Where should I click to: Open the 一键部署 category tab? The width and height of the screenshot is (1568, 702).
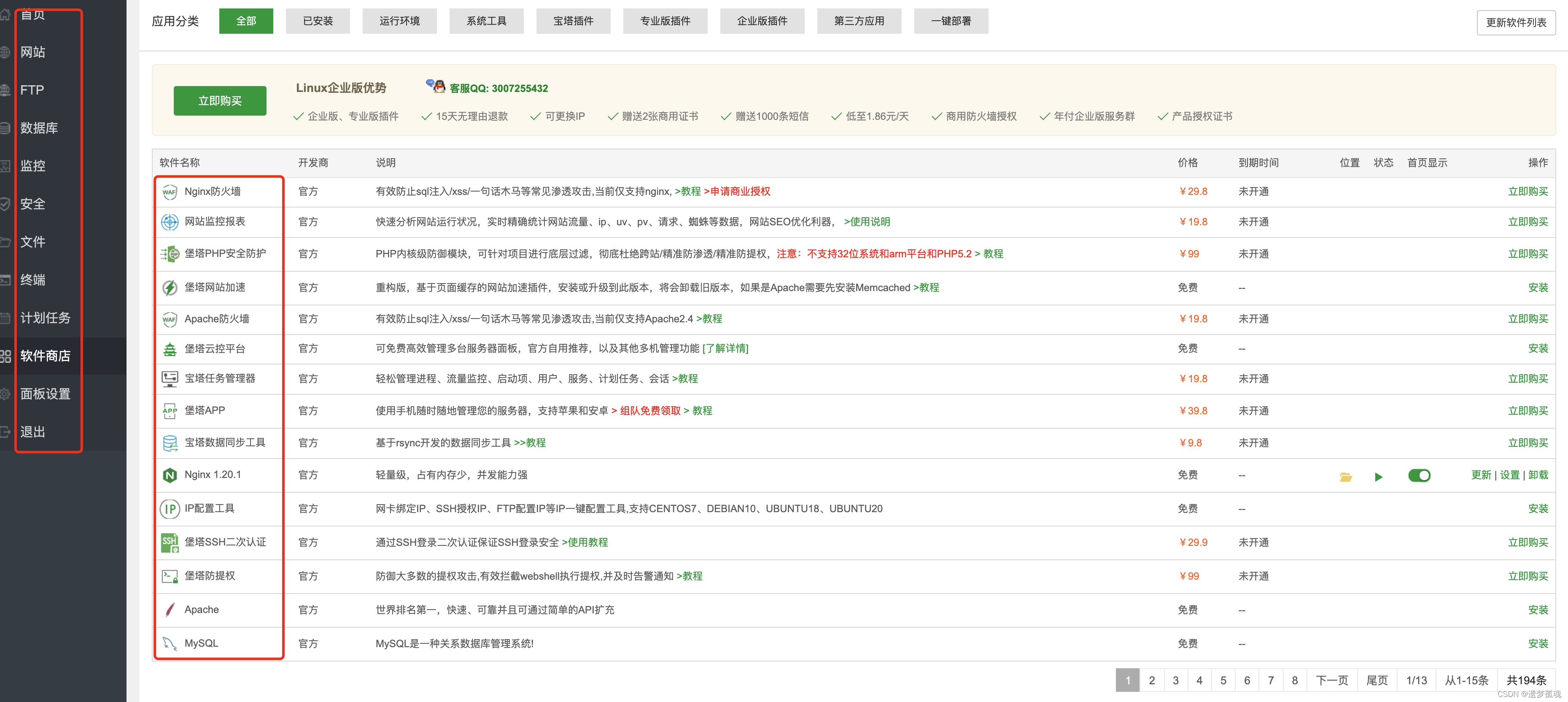click(951, 22)
